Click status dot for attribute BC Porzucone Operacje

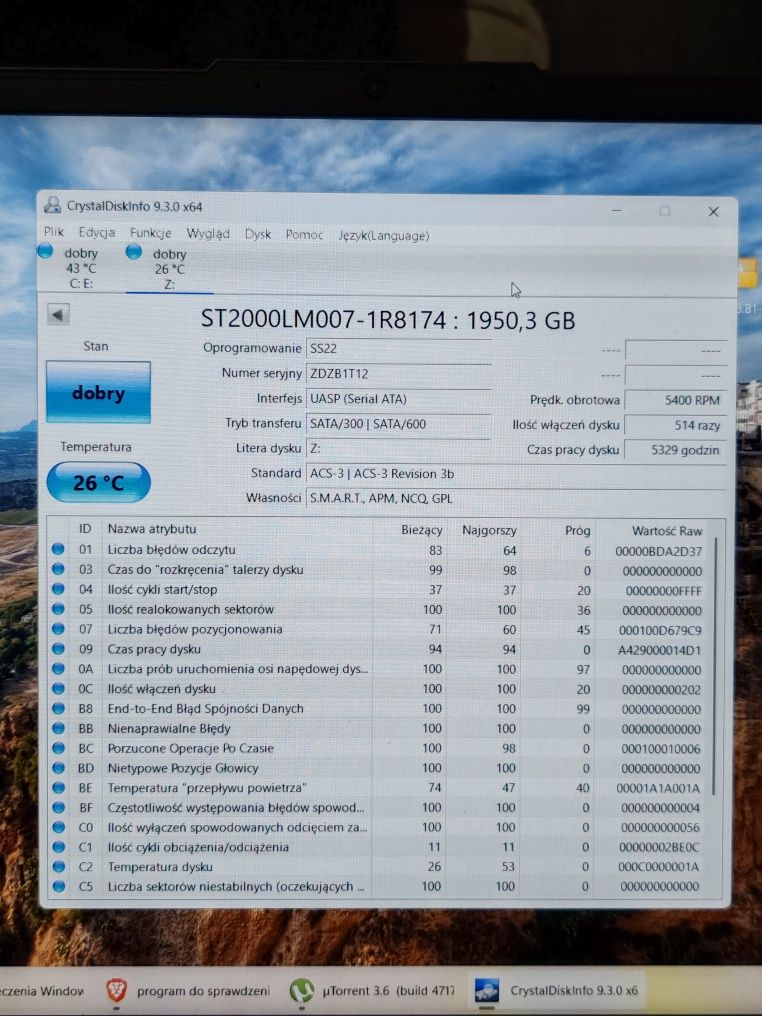(58, 748)
